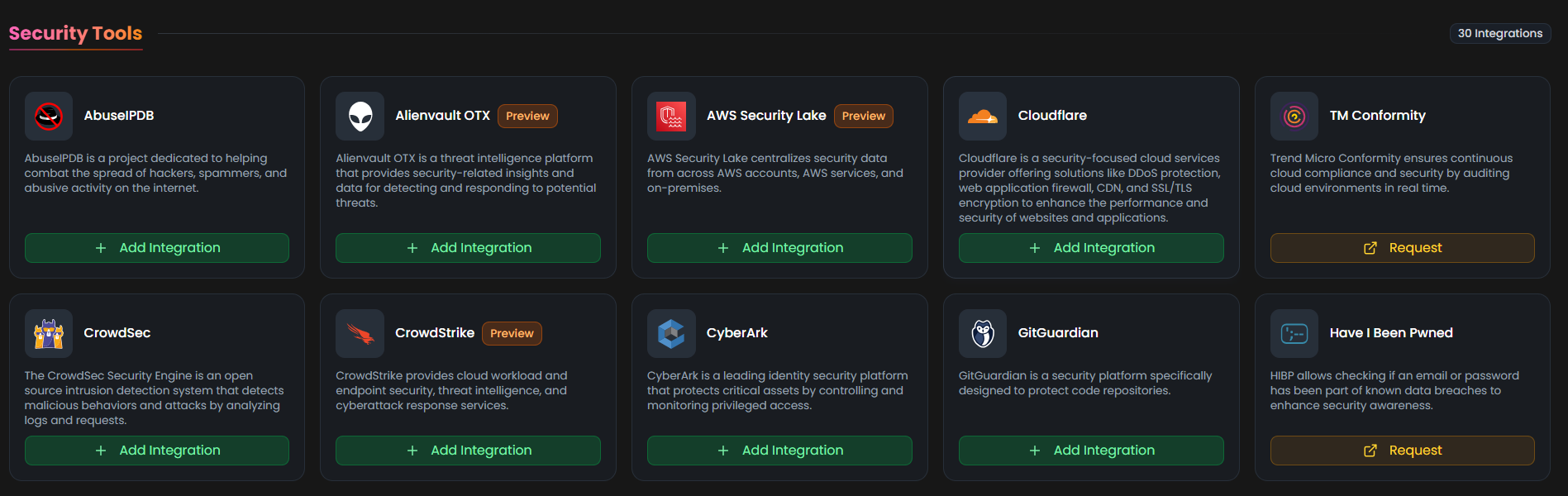Request the Have I Been Pwned integration
The height and width of the screenshot is (496, 1568).
pos(1403,451)
